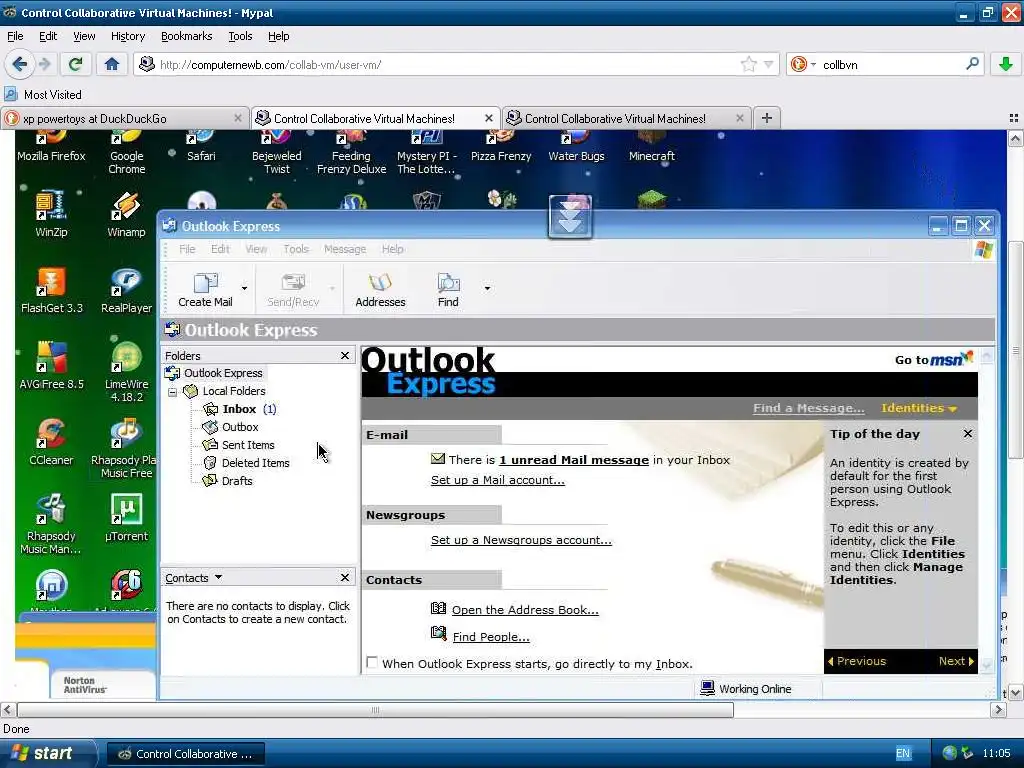
Task: Open a new browser tab
Action: [767, 118]
